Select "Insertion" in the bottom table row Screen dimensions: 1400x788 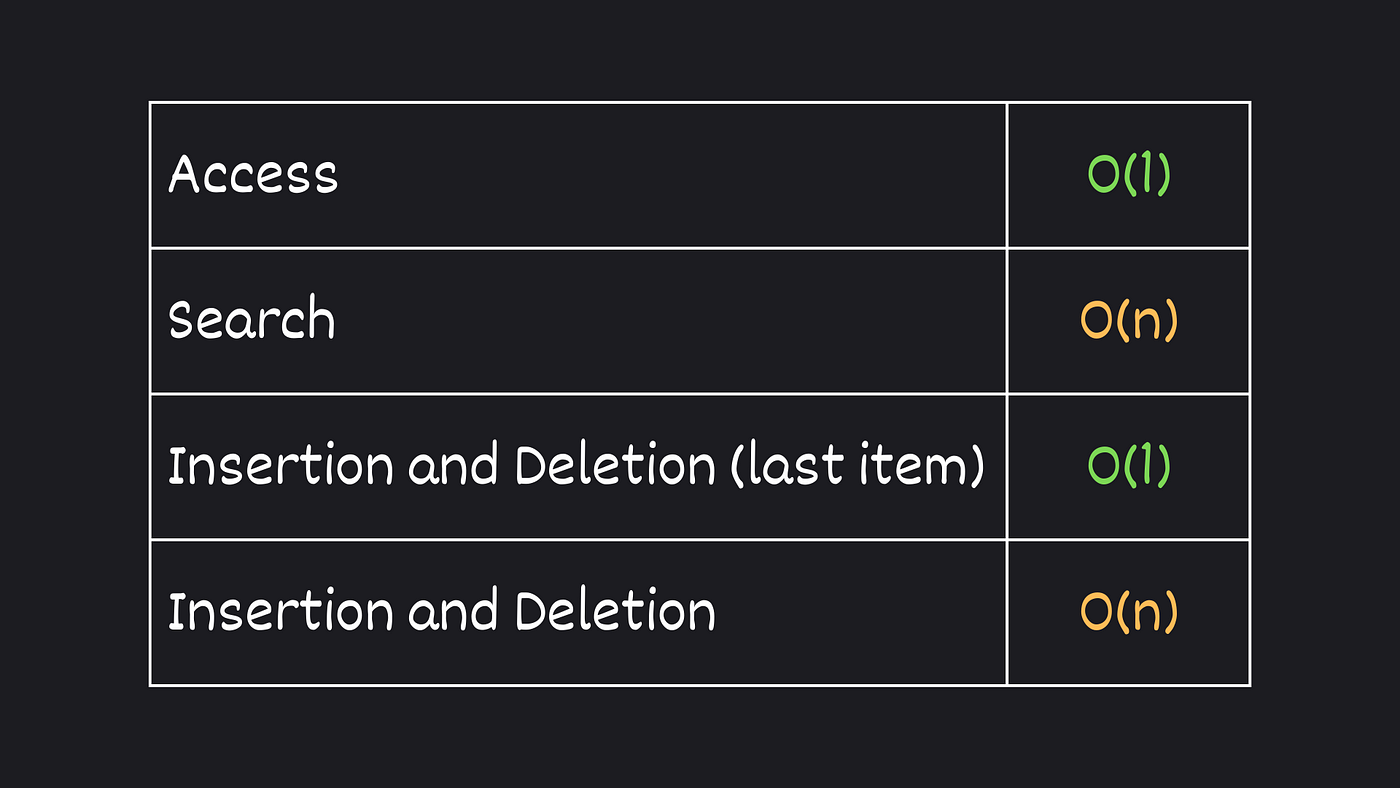pyautogui.click(x=280, y=612)
